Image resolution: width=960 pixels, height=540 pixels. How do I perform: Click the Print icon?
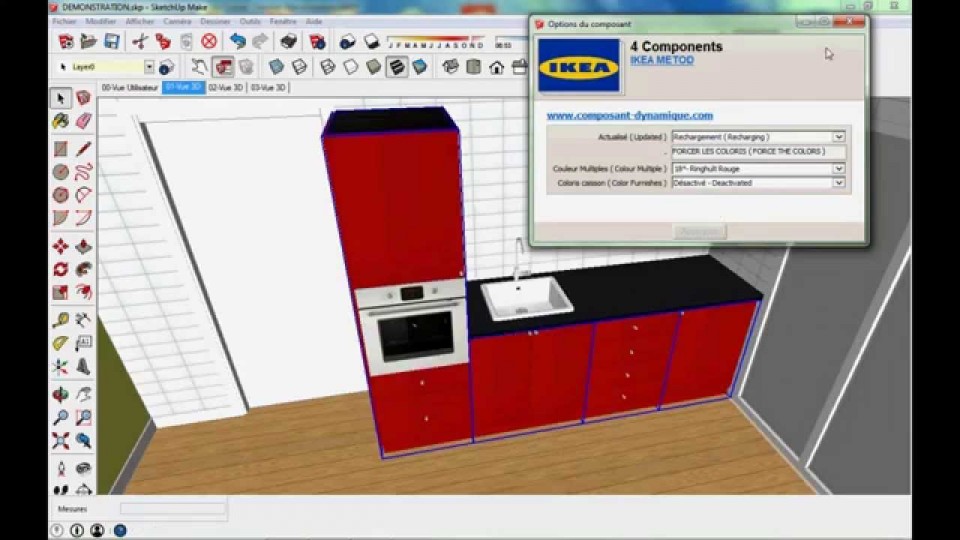point(288,41)
